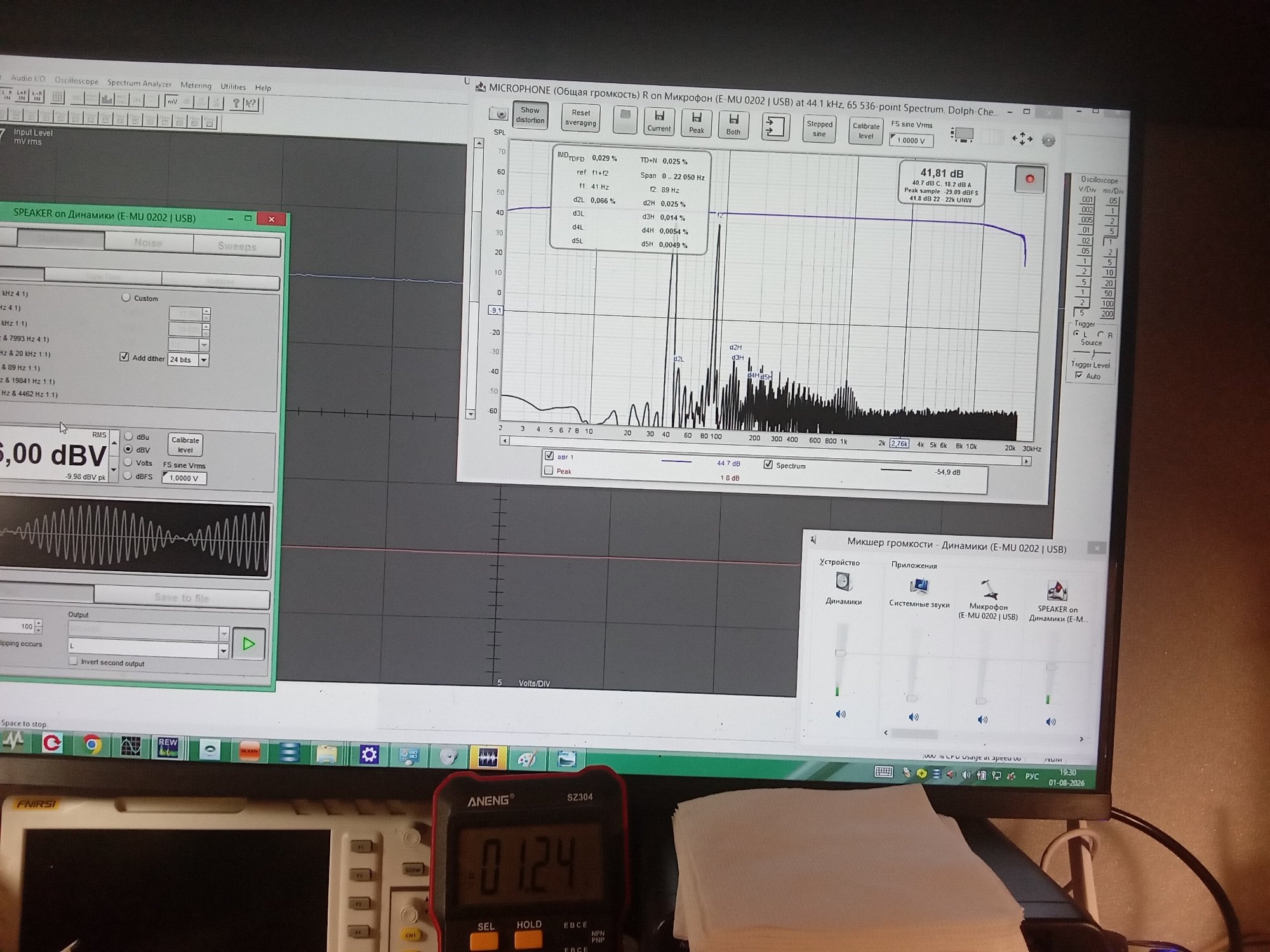Toggle the first trace checkbox in the legend
The width and height of the screenshot is (1270, 952).
pos(549,455)
